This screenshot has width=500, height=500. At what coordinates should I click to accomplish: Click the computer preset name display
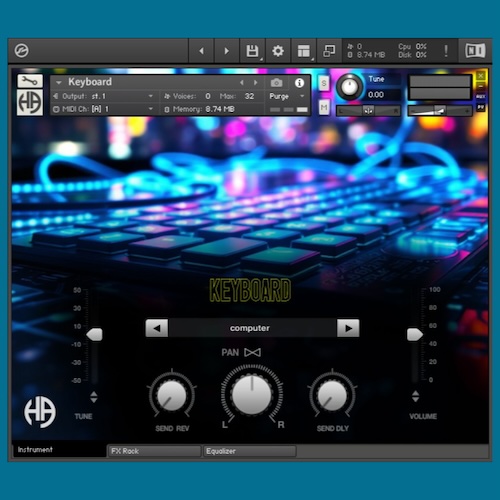[x=252, y=328]
